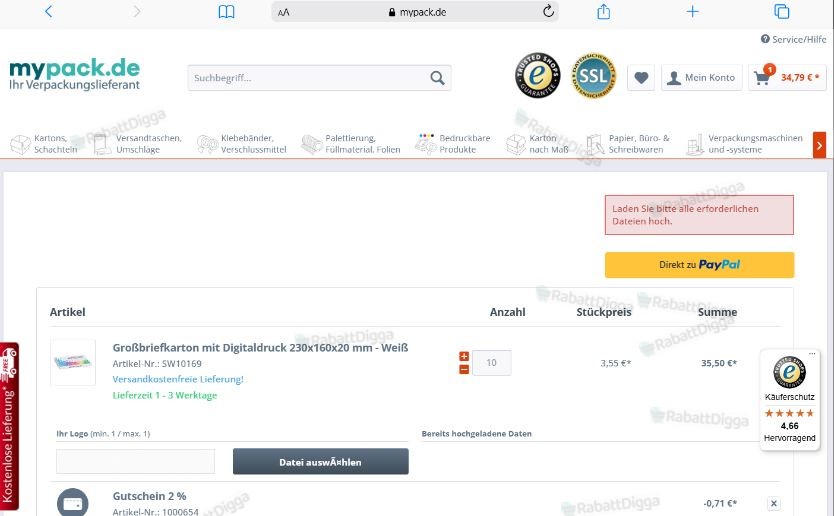Click the mypack.de logo
Image resolution: width=834 pixels, height=516 pixels.
coord(74,74)
